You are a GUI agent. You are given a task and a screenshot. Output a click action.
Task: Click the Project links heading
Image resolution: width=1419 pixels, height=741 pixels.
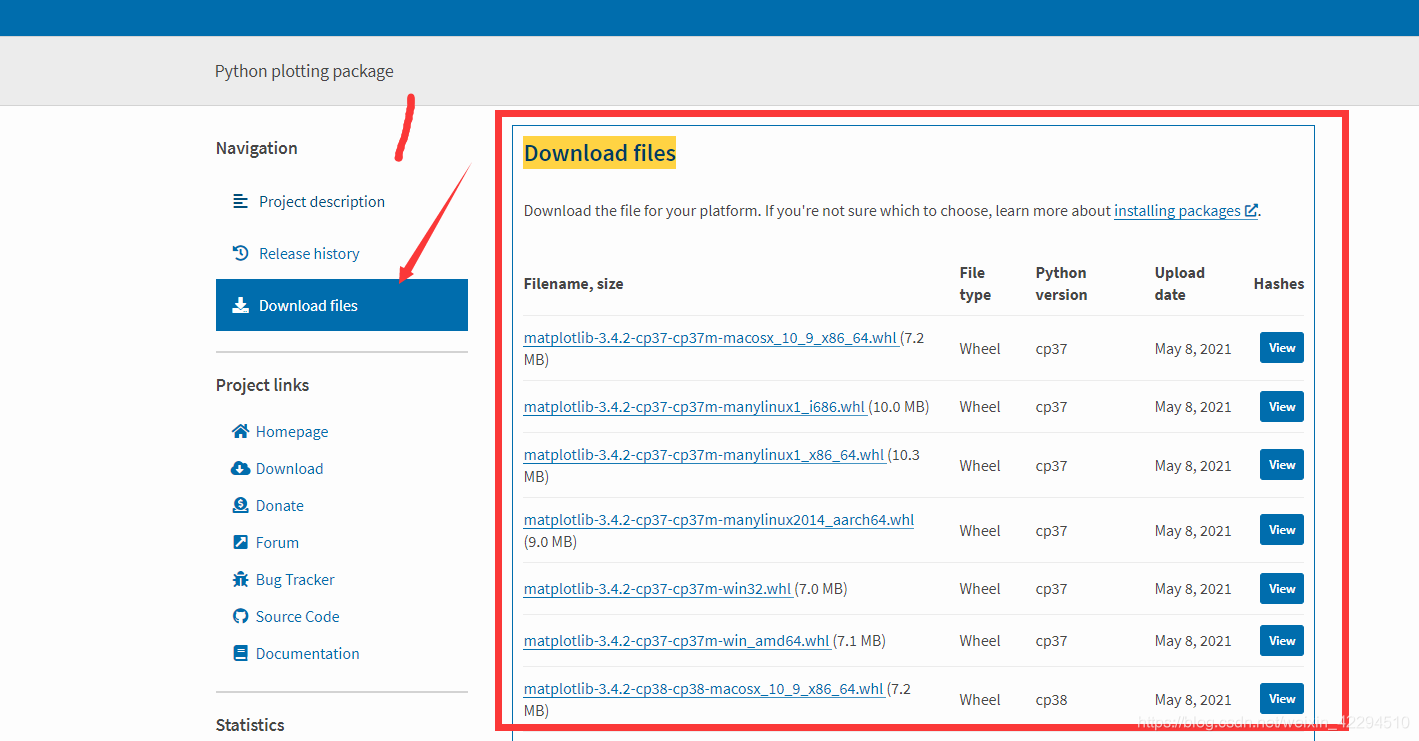pyautogui.click(x=263, y=385)
